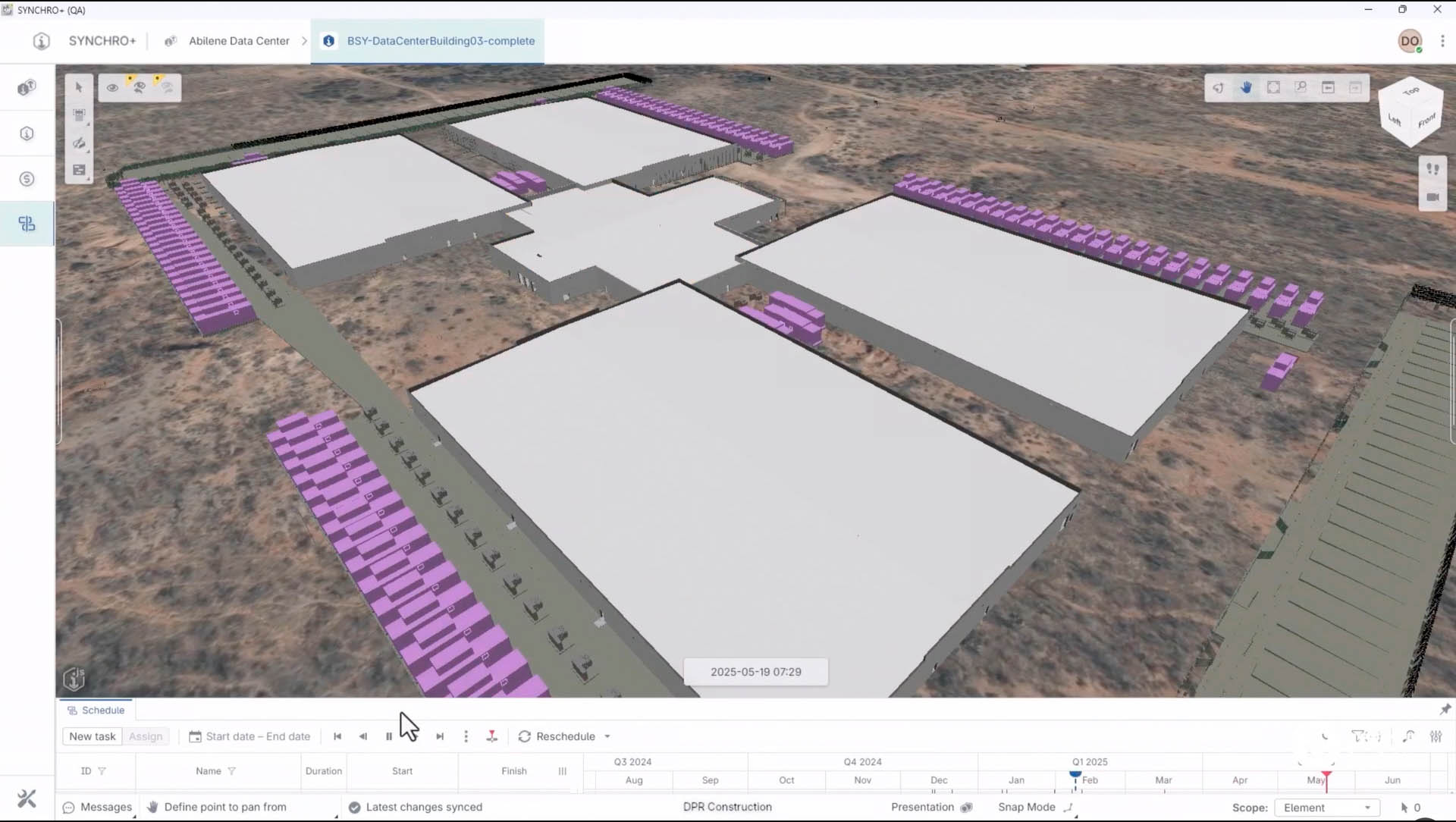Expand the Reschedule dropdown arrow

[607, 736]
